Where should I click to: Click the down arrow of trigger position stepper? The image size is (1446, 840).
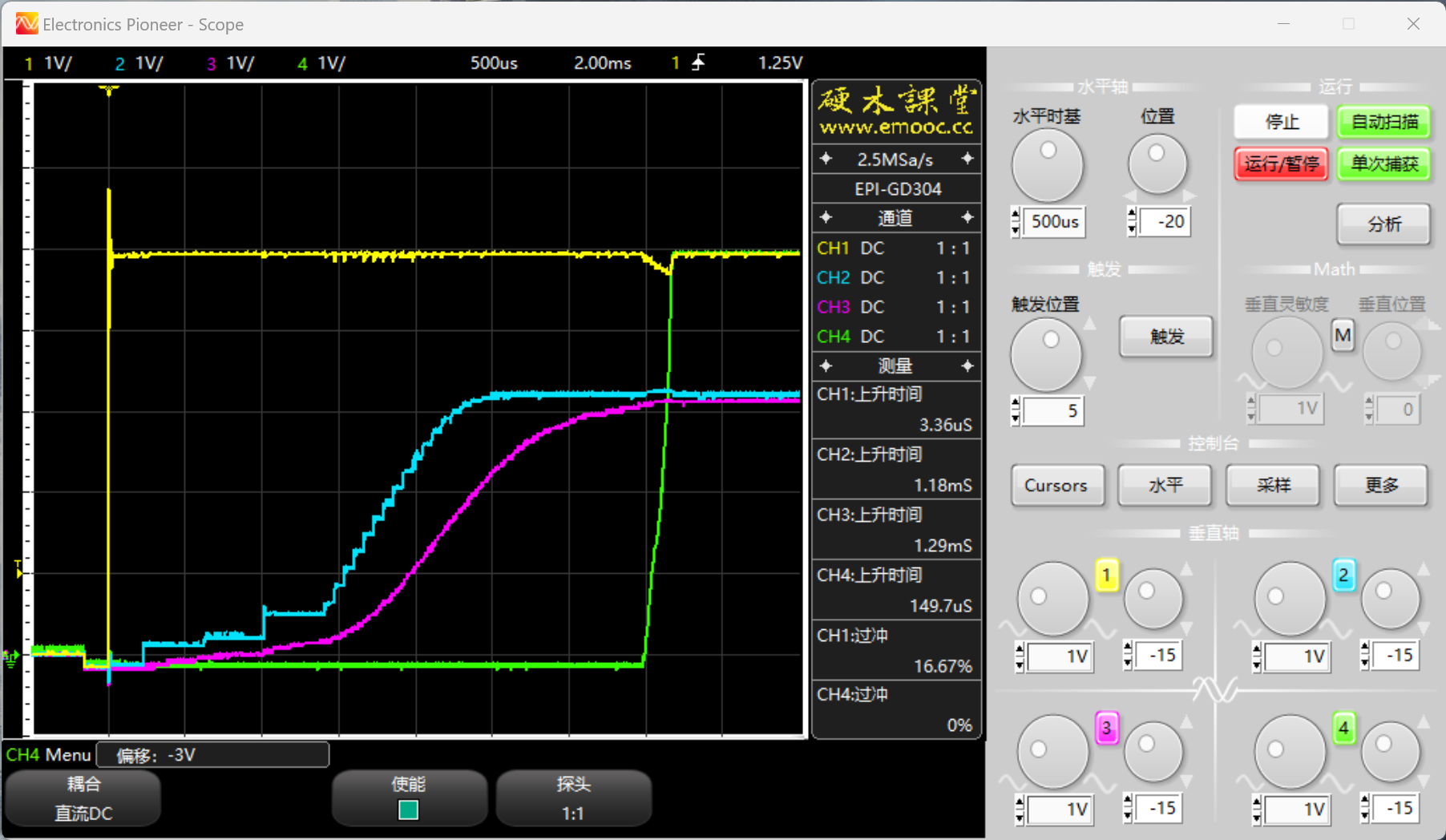click(1016, 418)
